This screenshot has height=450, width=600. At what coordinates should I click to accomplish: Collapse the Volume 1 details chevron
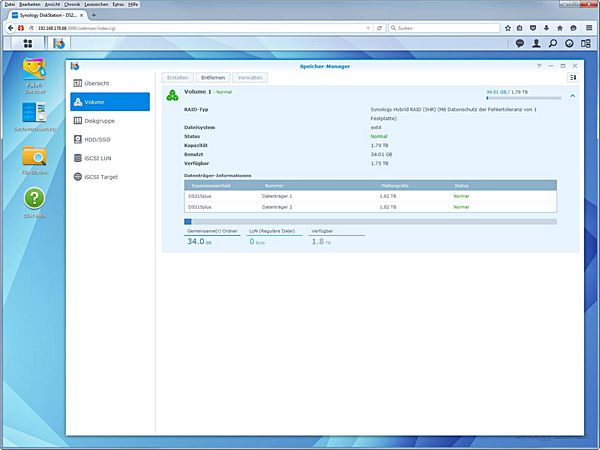(x=572, y=96)
